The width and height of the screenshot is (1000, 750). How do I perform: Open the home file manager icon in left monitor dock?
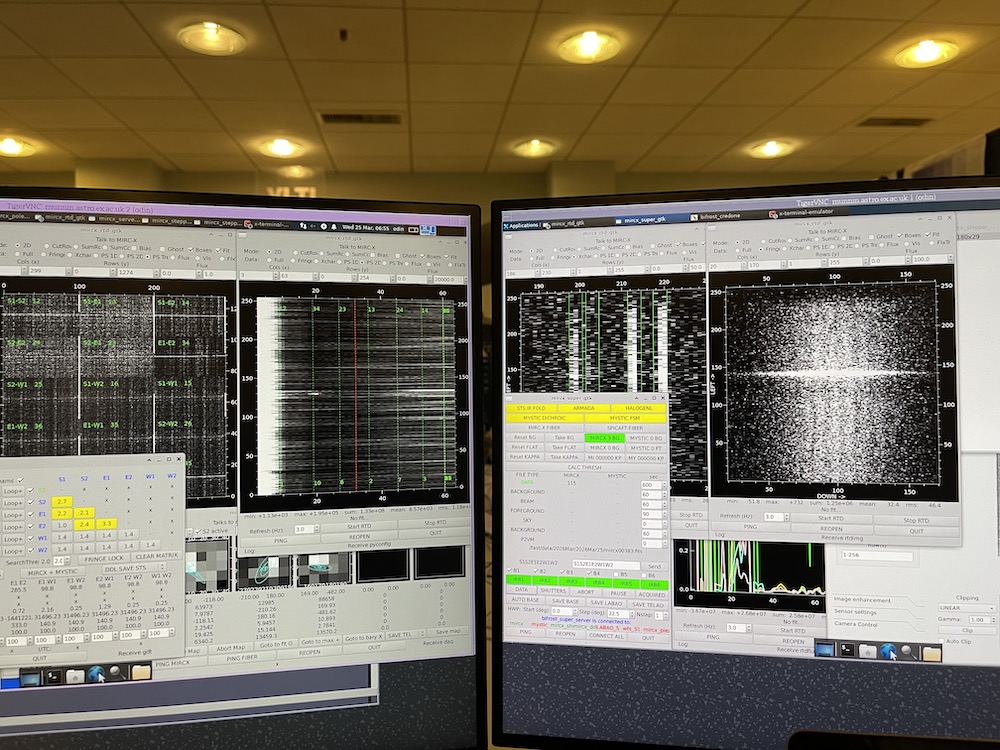[x=74, y=676]
